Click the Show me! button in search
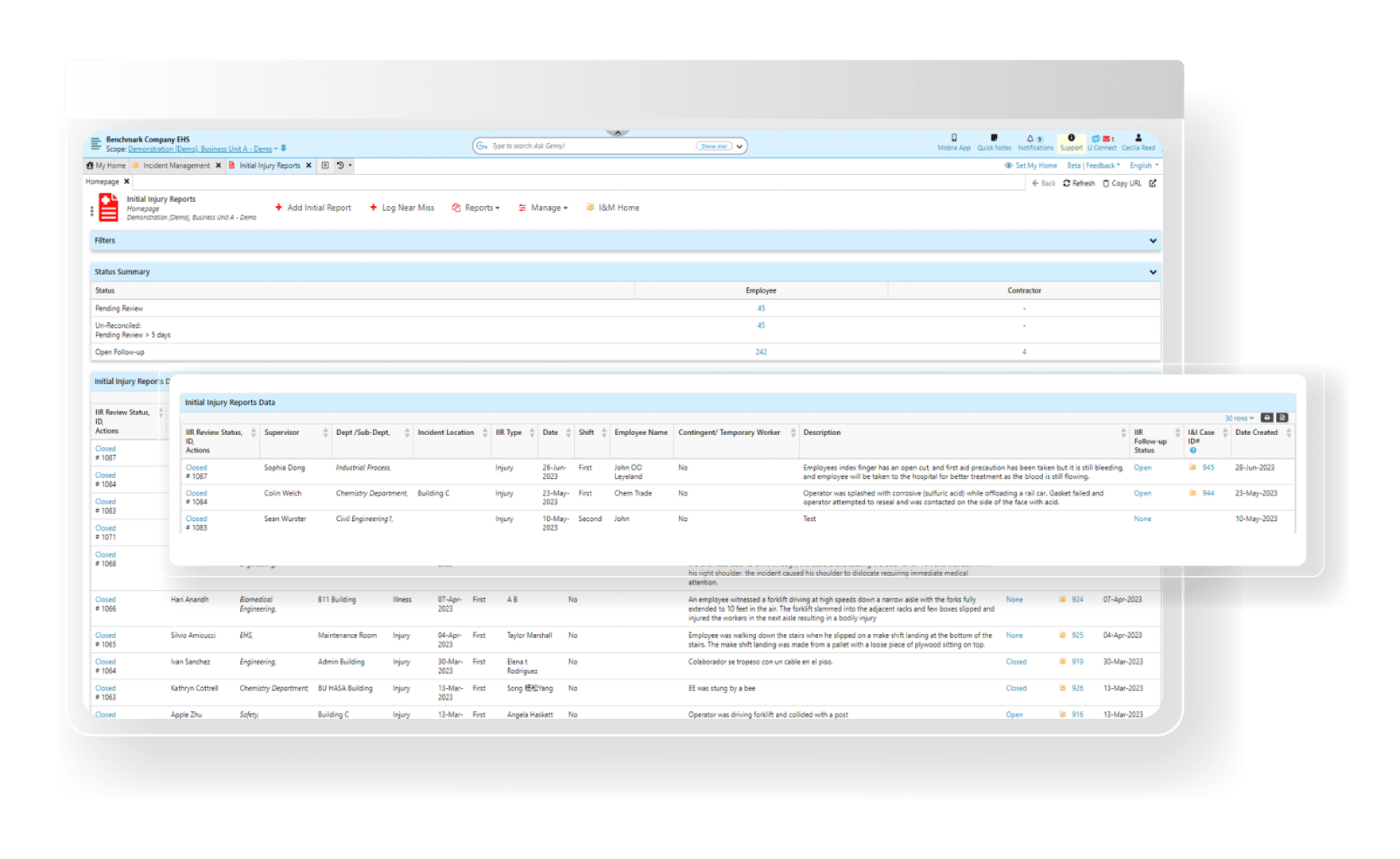1400x859 pixels. pos(713,146)
